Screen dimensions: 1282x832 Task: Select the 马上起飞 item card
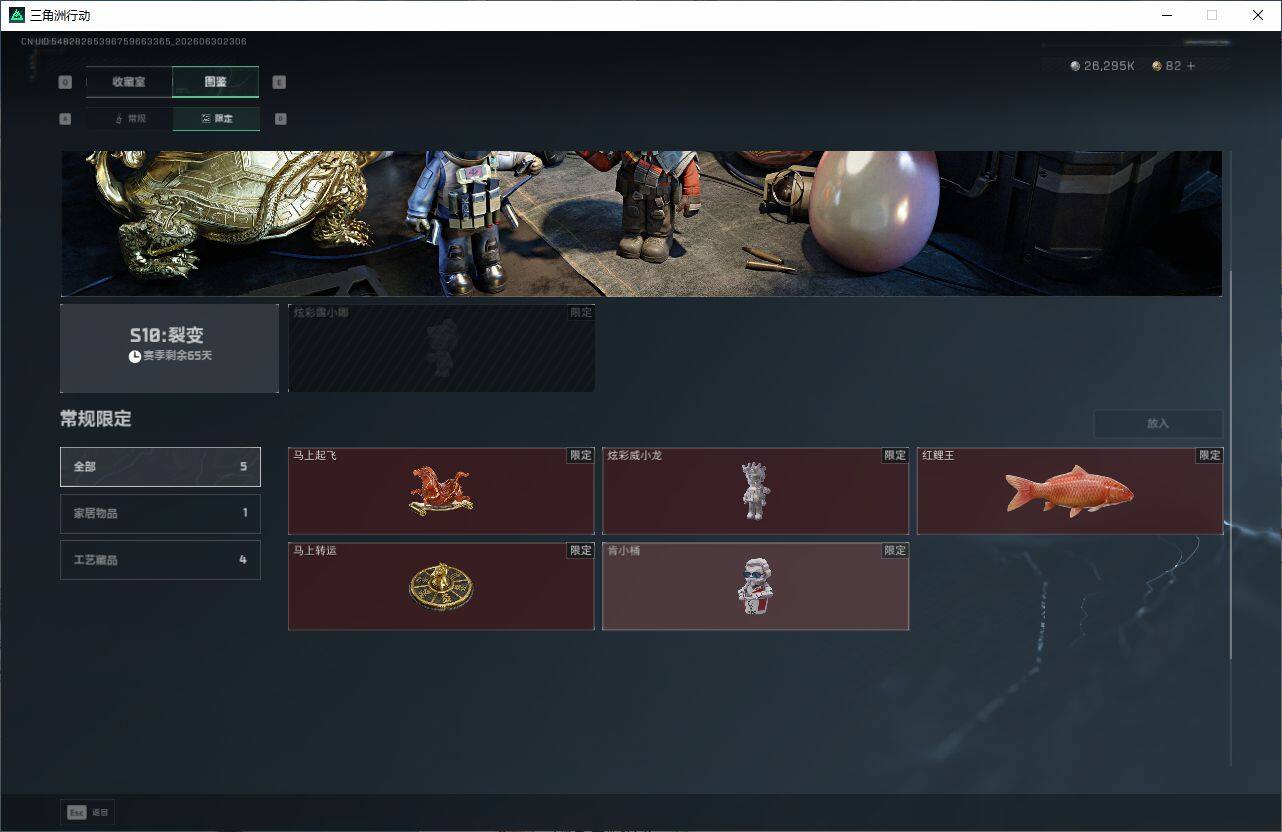click(441, 491)
